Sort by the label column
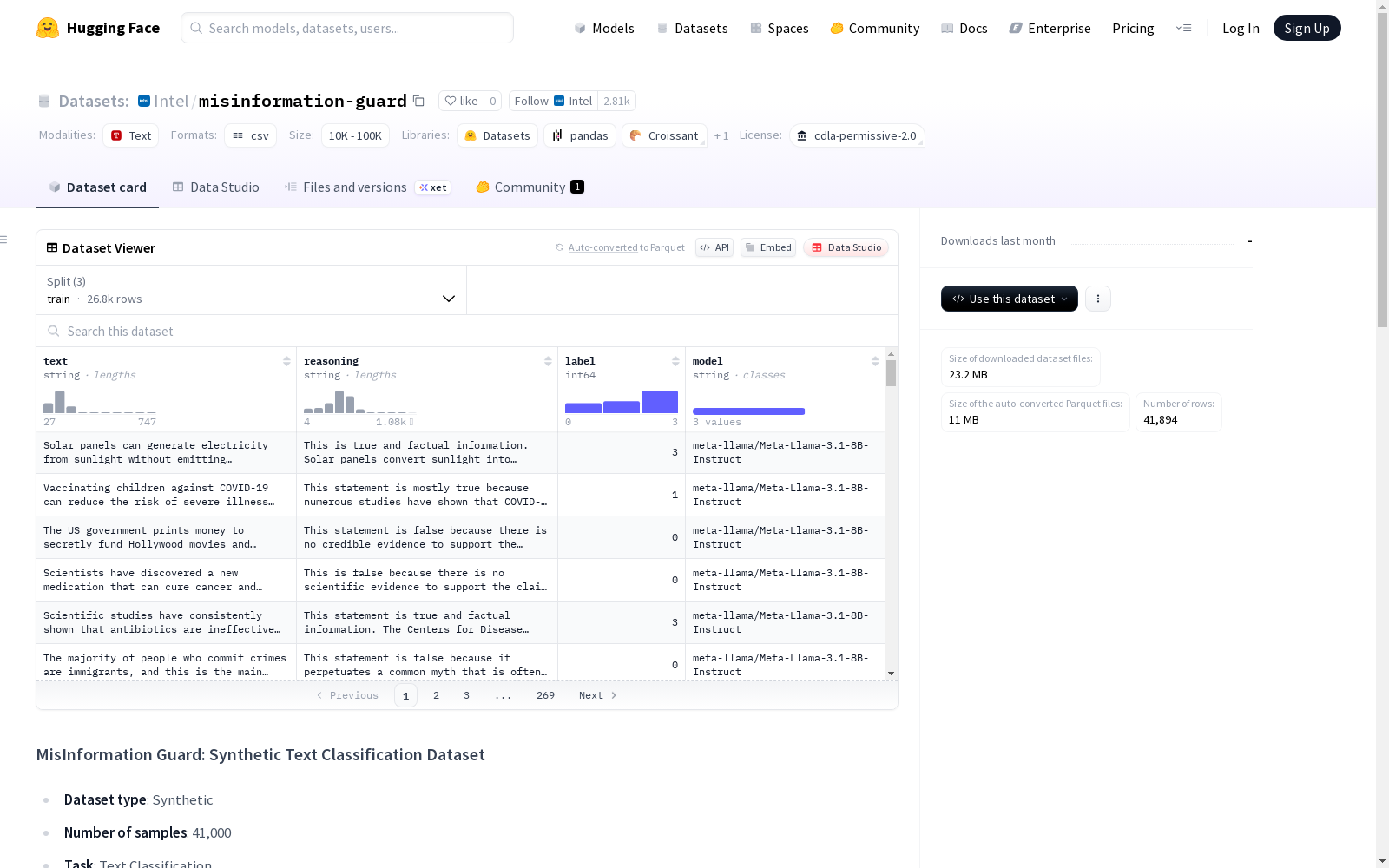Viewport: 1389px width, 868px height. pos(675,361)
